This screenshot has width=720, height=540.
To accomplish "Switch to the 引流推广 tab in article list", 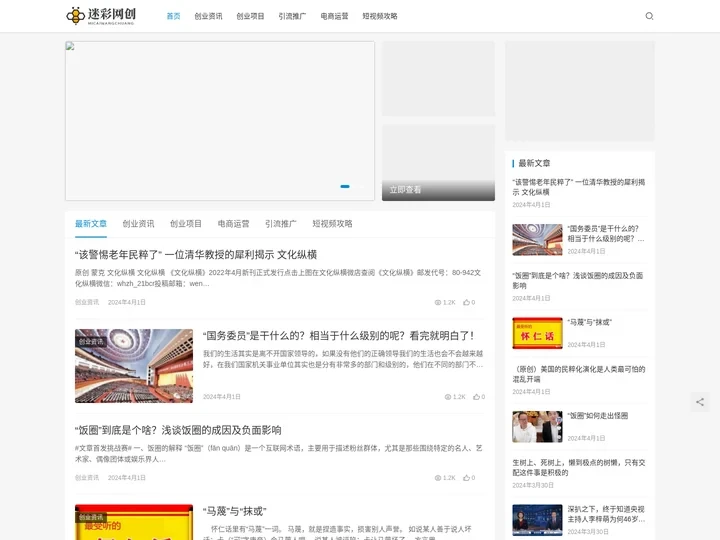I will [281, 224].
